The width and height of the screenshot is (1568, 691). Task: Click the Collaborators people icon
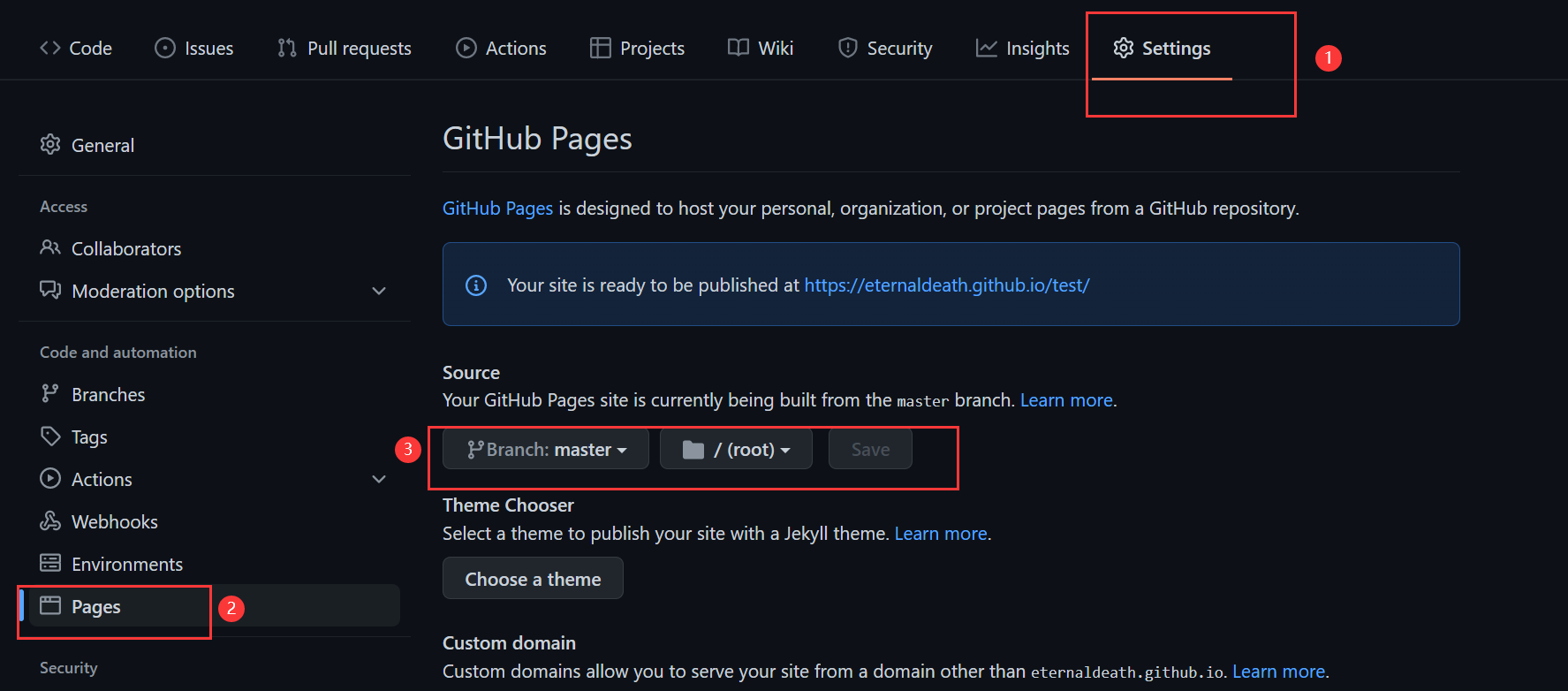tap(50, 247)
